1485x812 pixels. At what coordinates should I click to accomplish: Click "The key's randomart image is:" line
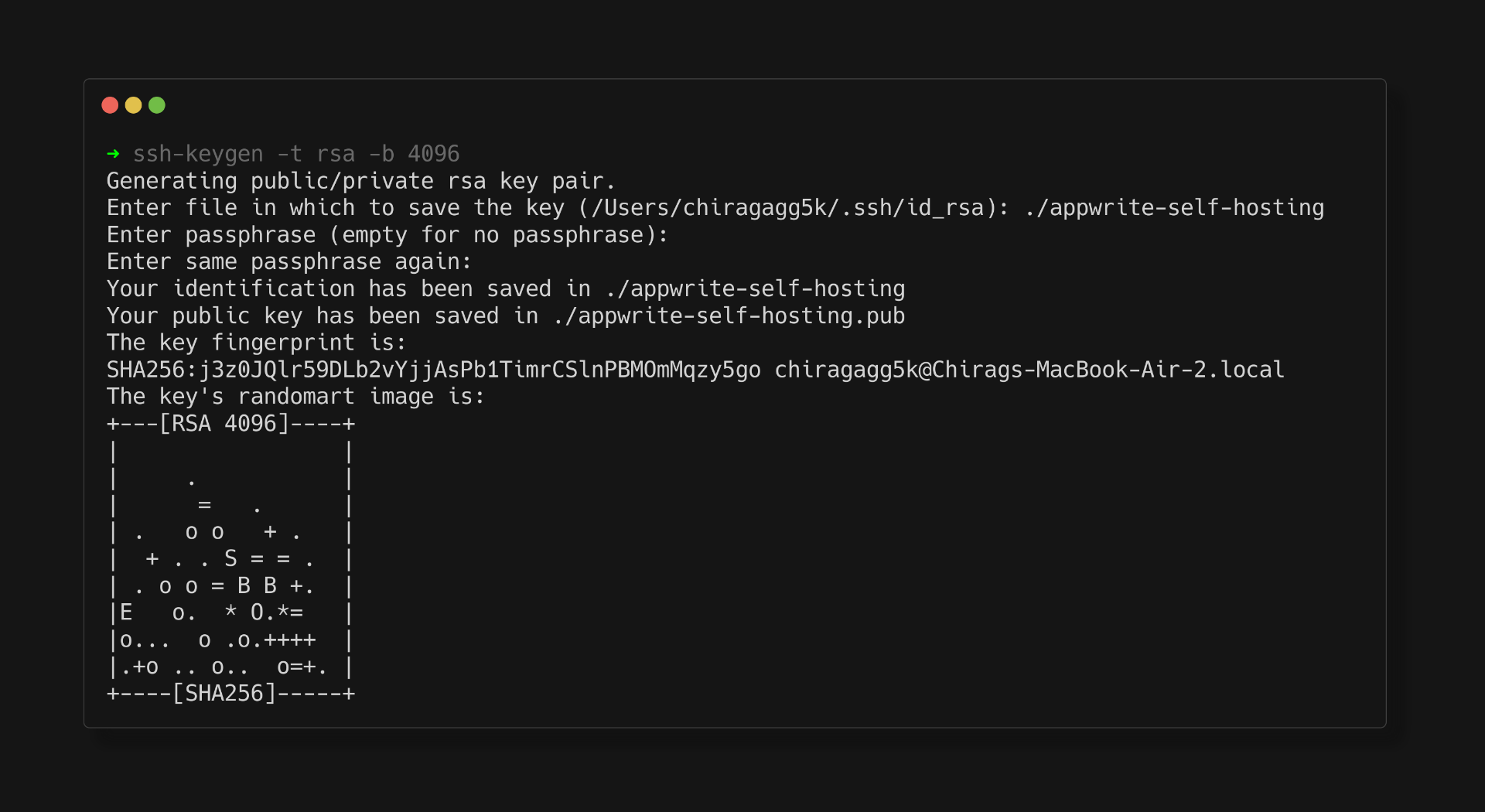pyautogui.click(x=295, y=397)
